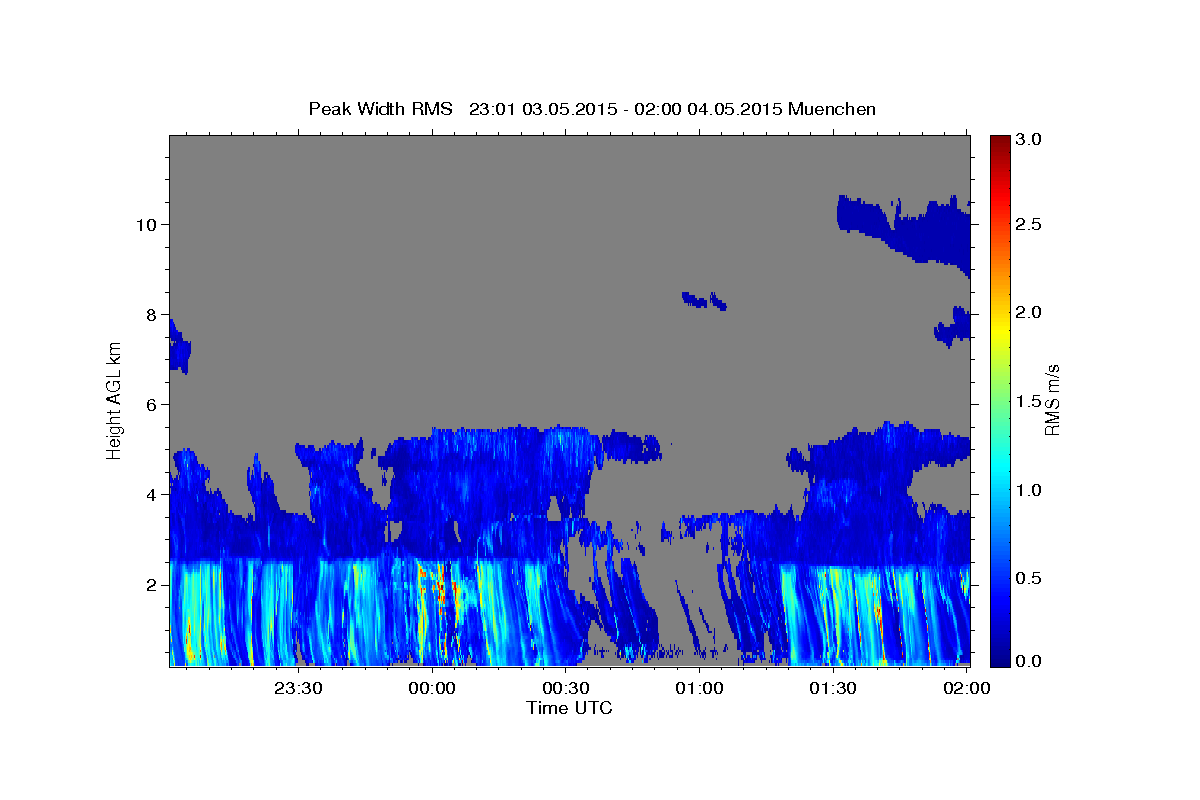Click the plot title "Peak Width RMS"

pyautogui.click(x=380, y=108)
